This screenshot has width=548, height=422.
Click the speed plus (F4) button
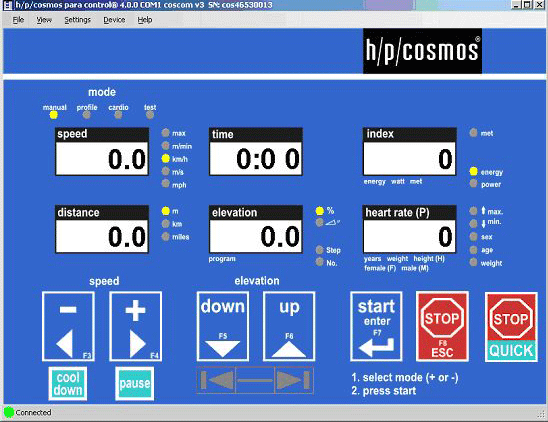click(x=135, y=326)
